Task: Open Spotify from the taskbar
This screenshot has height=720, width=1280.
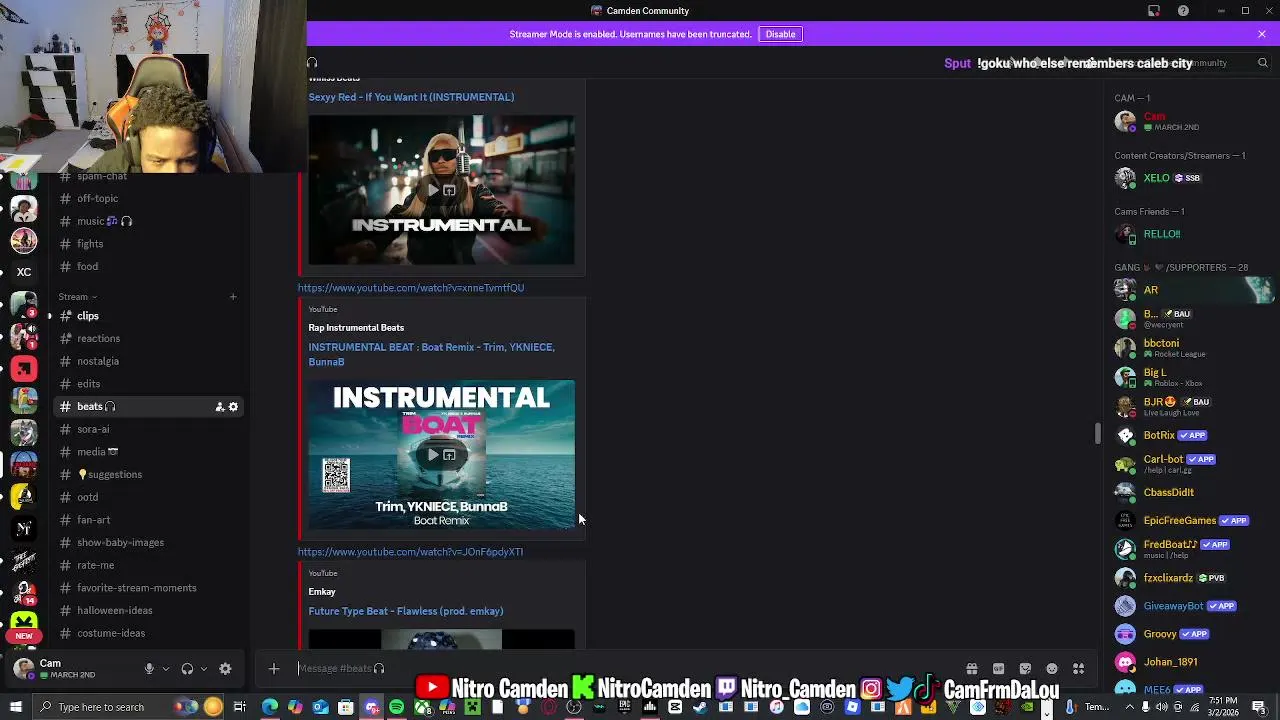Action: point(397,707)
